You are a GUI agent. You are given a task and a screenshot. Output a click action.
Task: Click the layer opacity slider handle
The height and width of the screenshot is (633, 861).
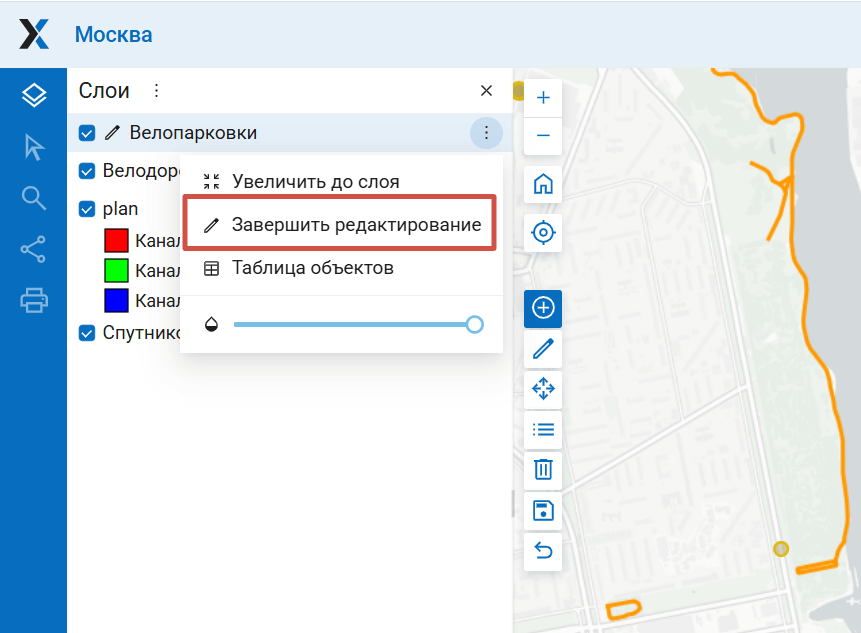tap(475, 324)
